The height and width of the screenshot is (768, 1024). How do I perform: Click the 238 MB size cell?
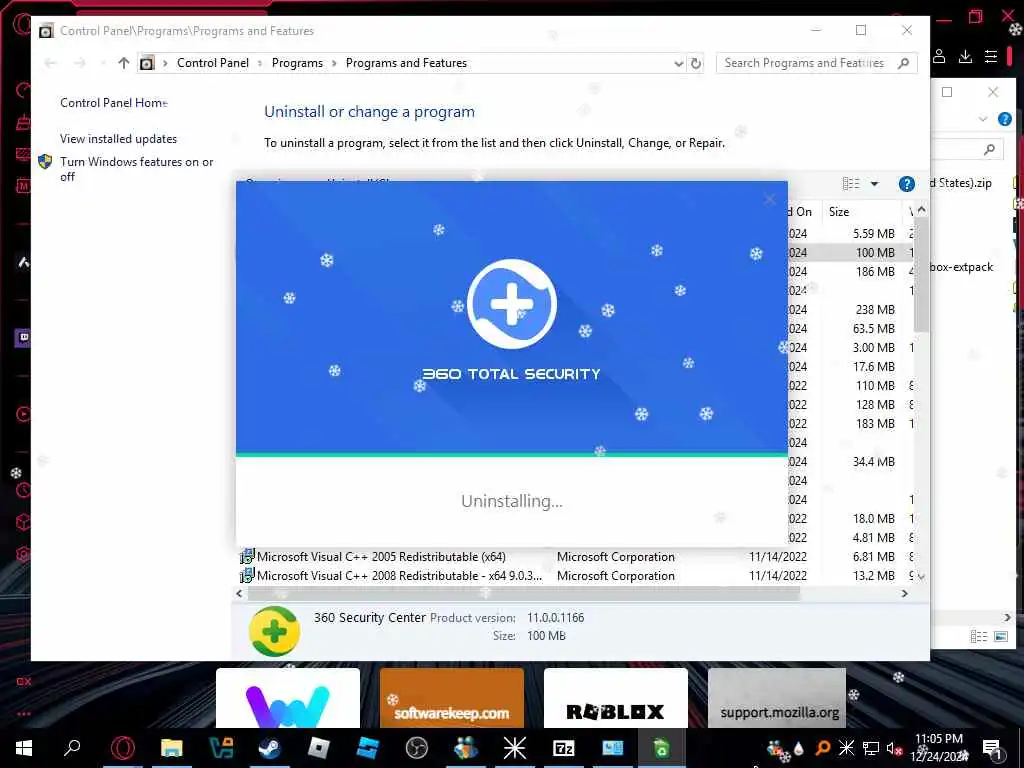pos(875,309)
